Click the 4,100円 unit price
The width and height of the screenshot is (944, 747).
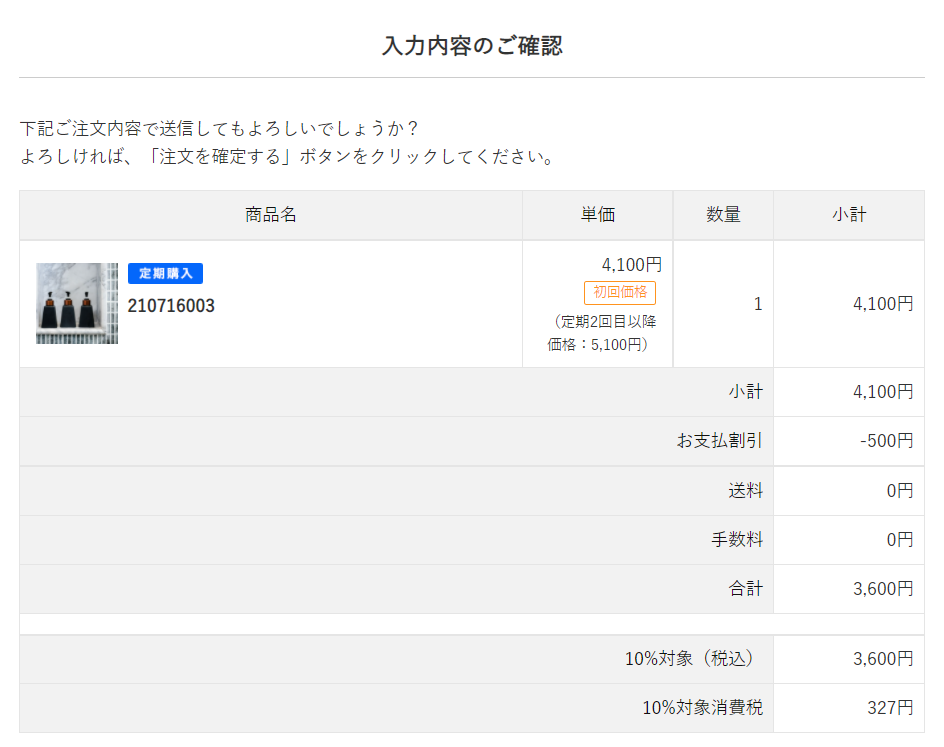click(631, 265)
